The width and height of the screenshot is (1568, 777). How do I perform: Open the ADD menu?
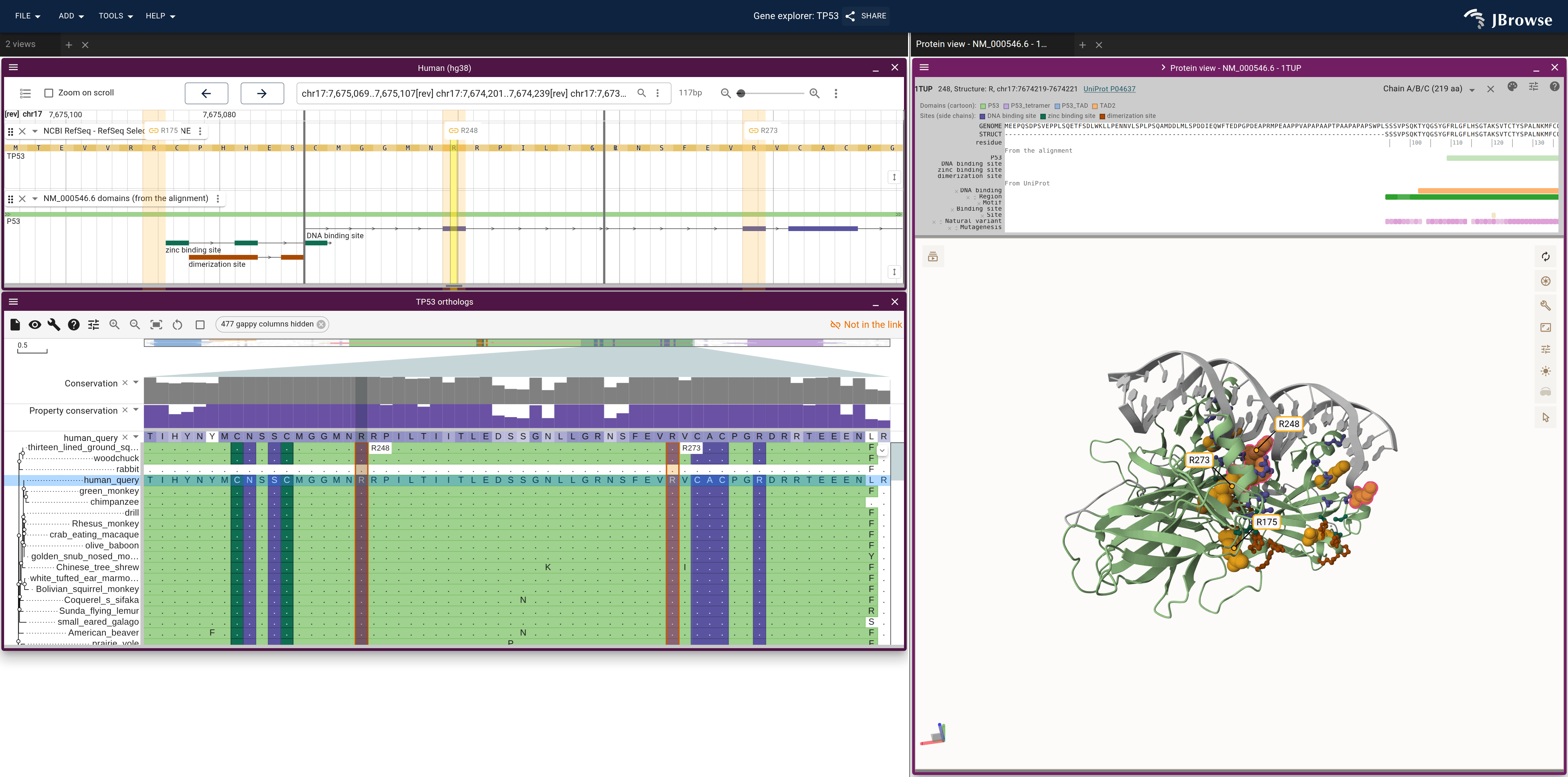(71, 16)
